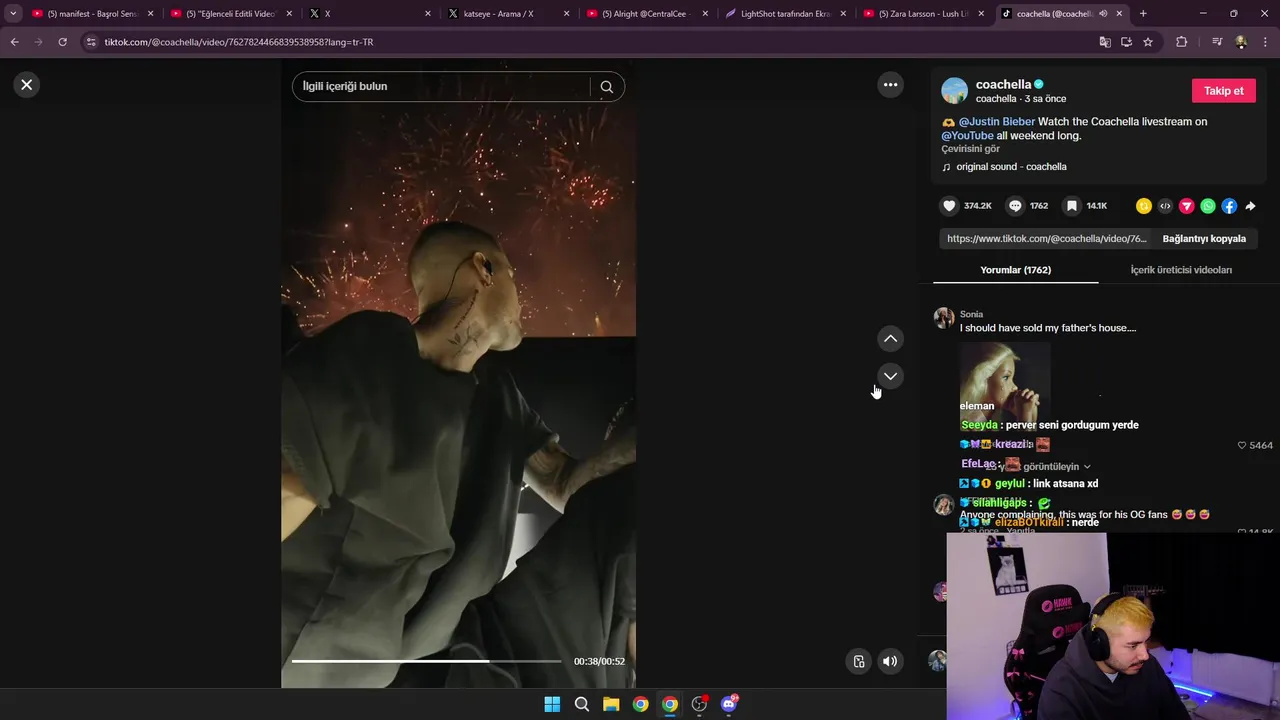This screenshot has width=1280, height=720.
Task: Select the Yorumlar (1762) tab
Action: pyautogui.click(x=1015, y=270)
